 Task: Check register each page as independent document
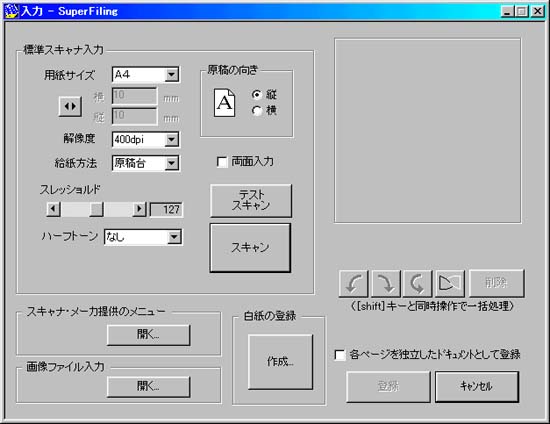pos(340,355)
